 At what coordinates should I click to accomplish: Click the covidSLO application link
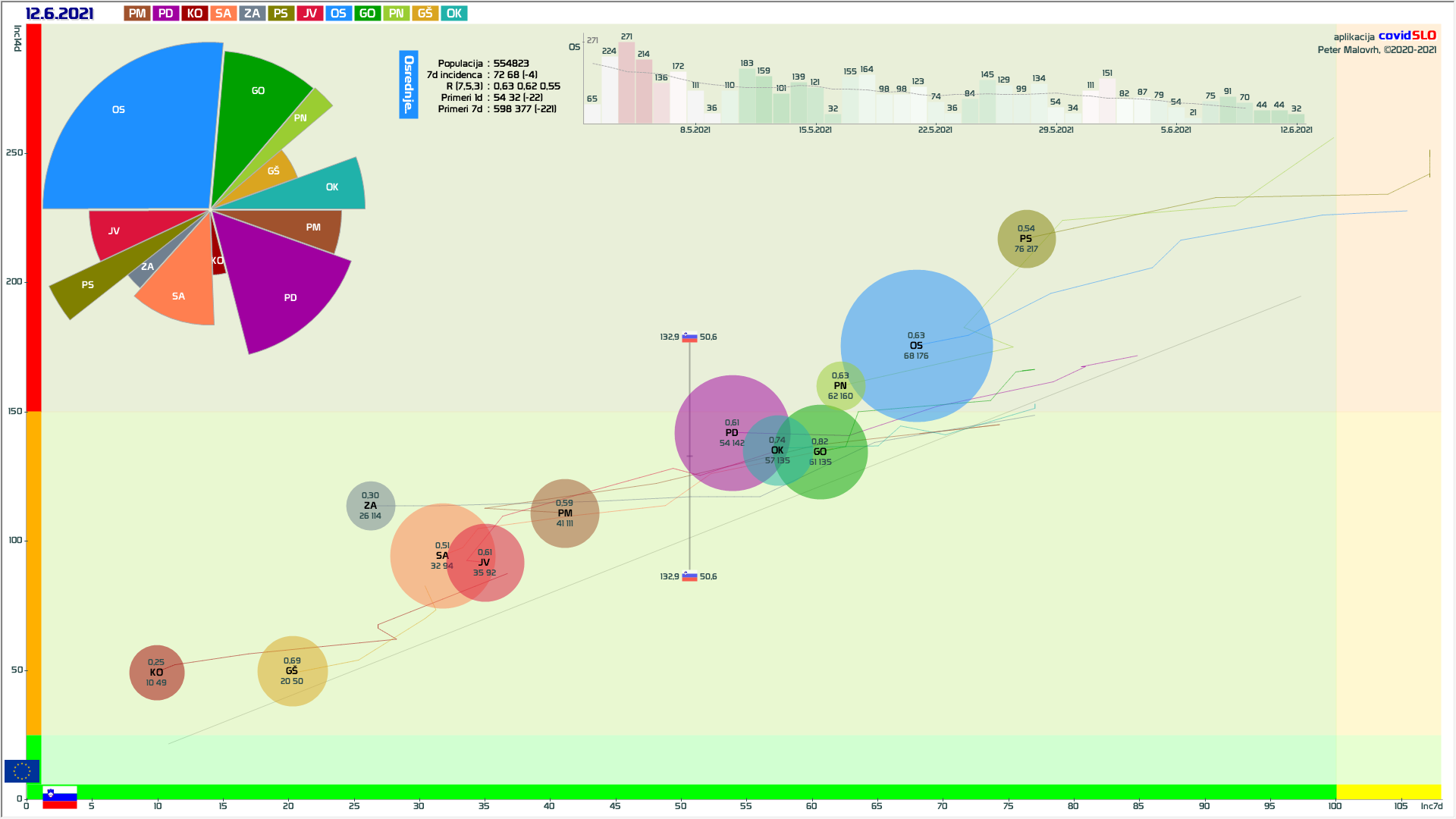(x=1407, y=36)
